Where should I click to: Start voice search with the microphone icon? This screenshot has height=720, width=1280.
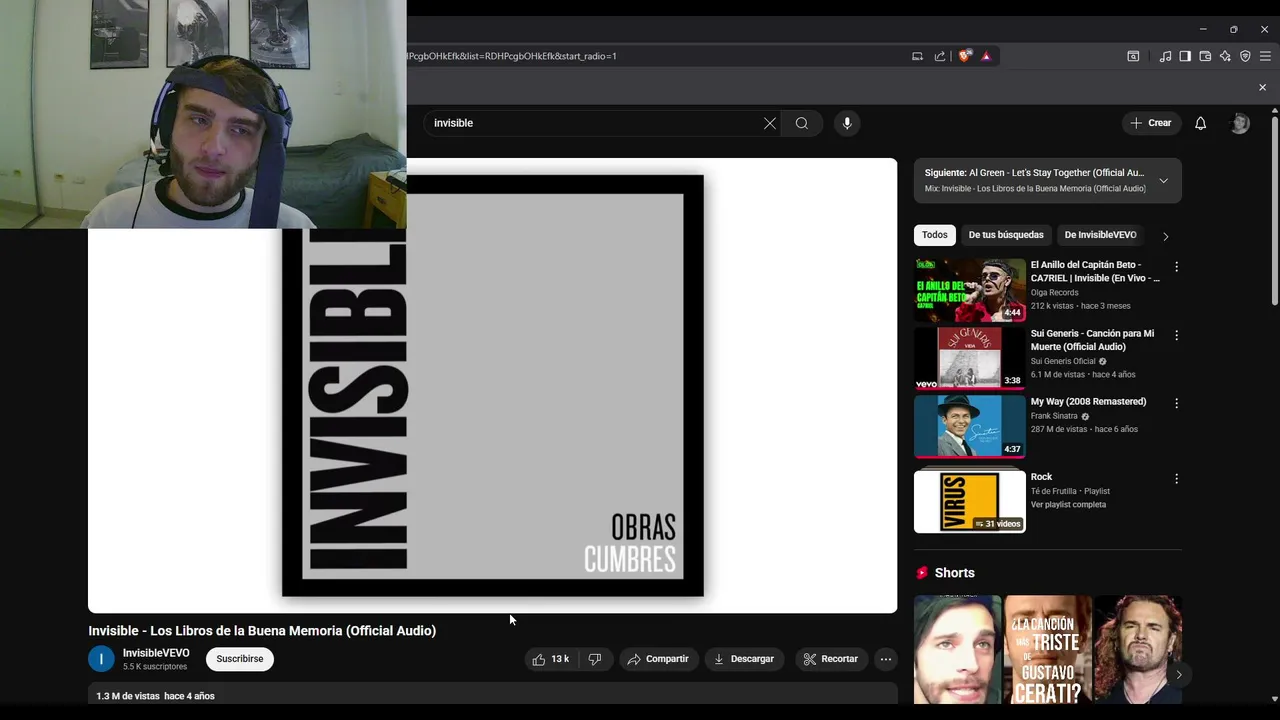[847, 123]
